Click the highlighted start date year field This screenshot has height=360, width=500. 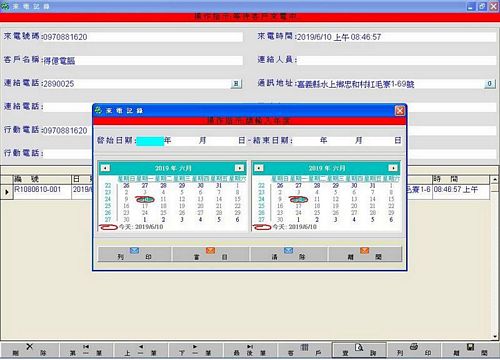[x=150, y=141]
